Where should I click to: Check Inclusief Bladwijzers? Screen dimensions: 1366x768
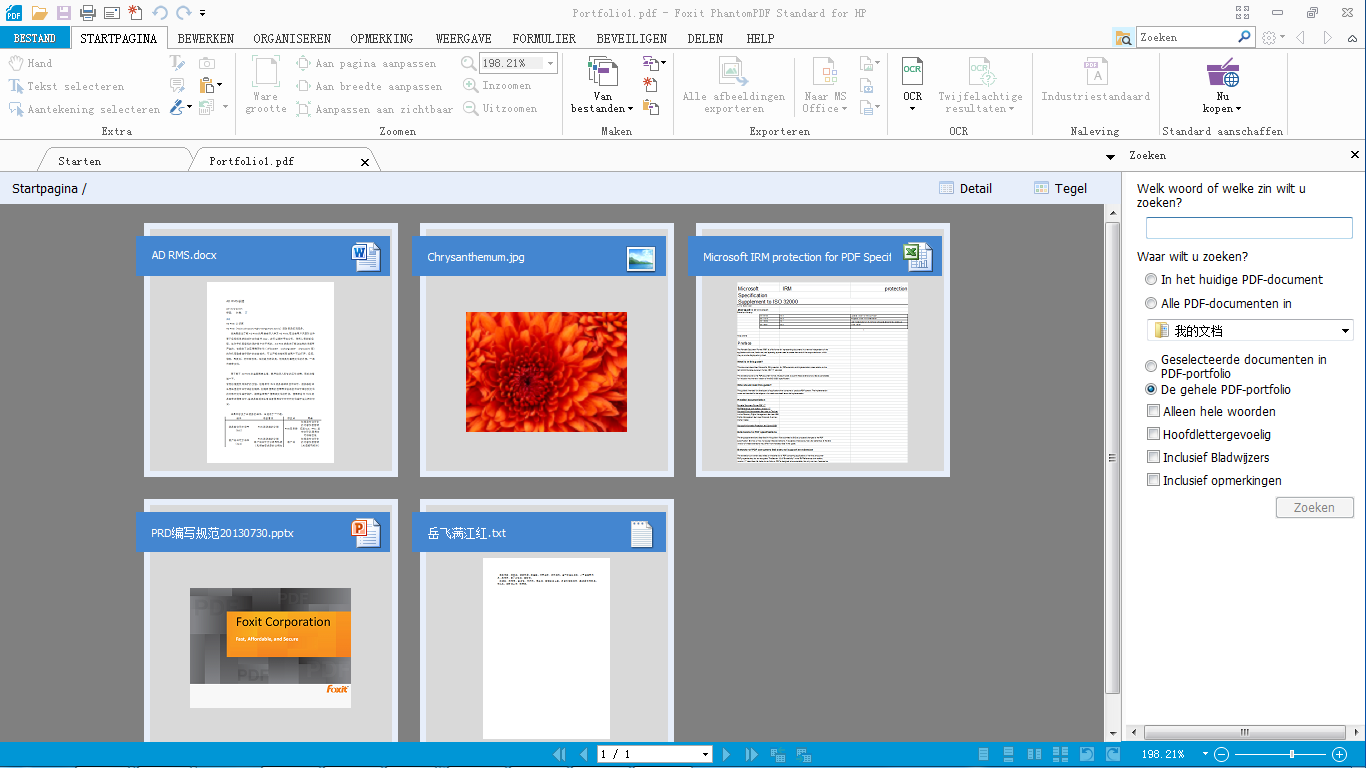(x=1153, y=458)
